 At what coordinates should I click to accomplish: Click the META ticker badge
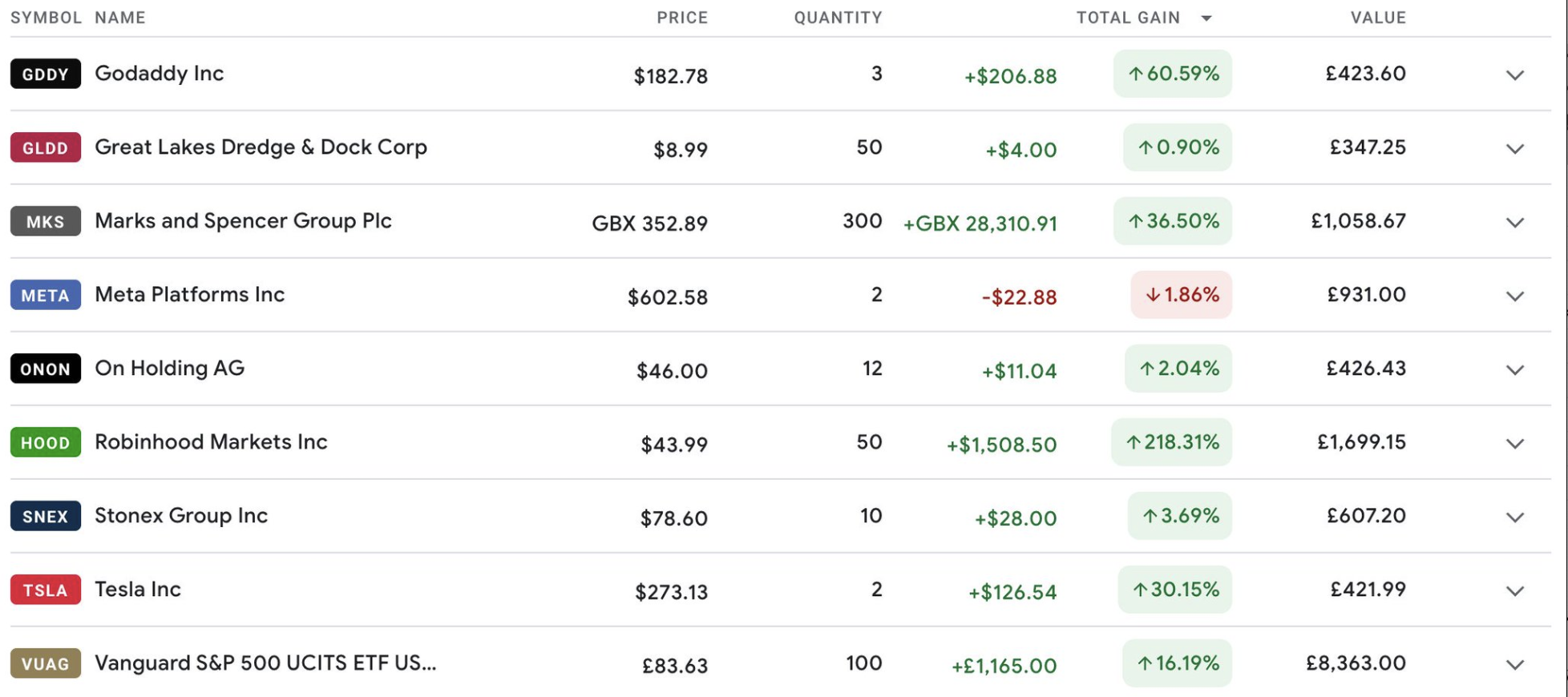coord(46,295)
